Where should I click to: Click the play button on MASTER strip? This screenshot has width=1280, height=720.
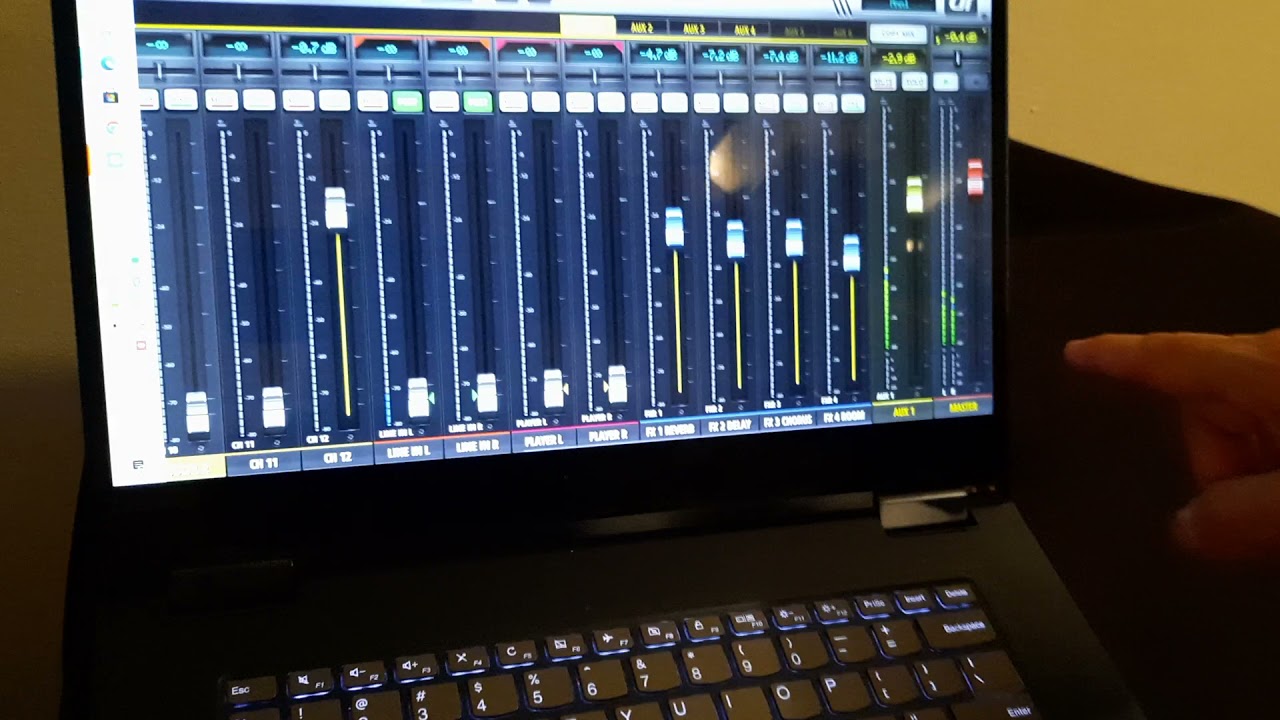(x=945, y=81)
